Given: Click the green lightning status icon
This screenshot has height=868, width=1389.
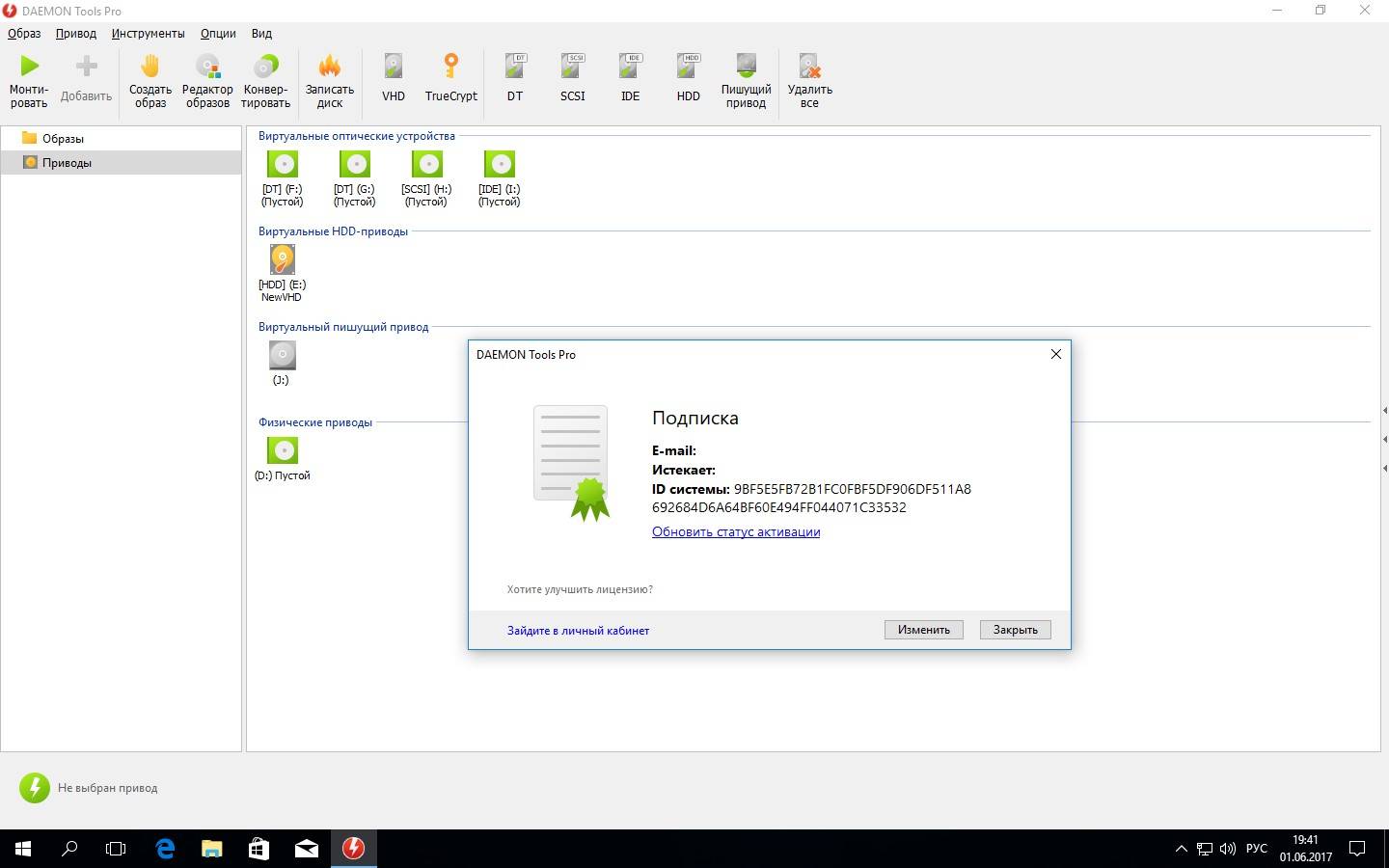Looking at the screenshot, I should (x=34, y=788).
